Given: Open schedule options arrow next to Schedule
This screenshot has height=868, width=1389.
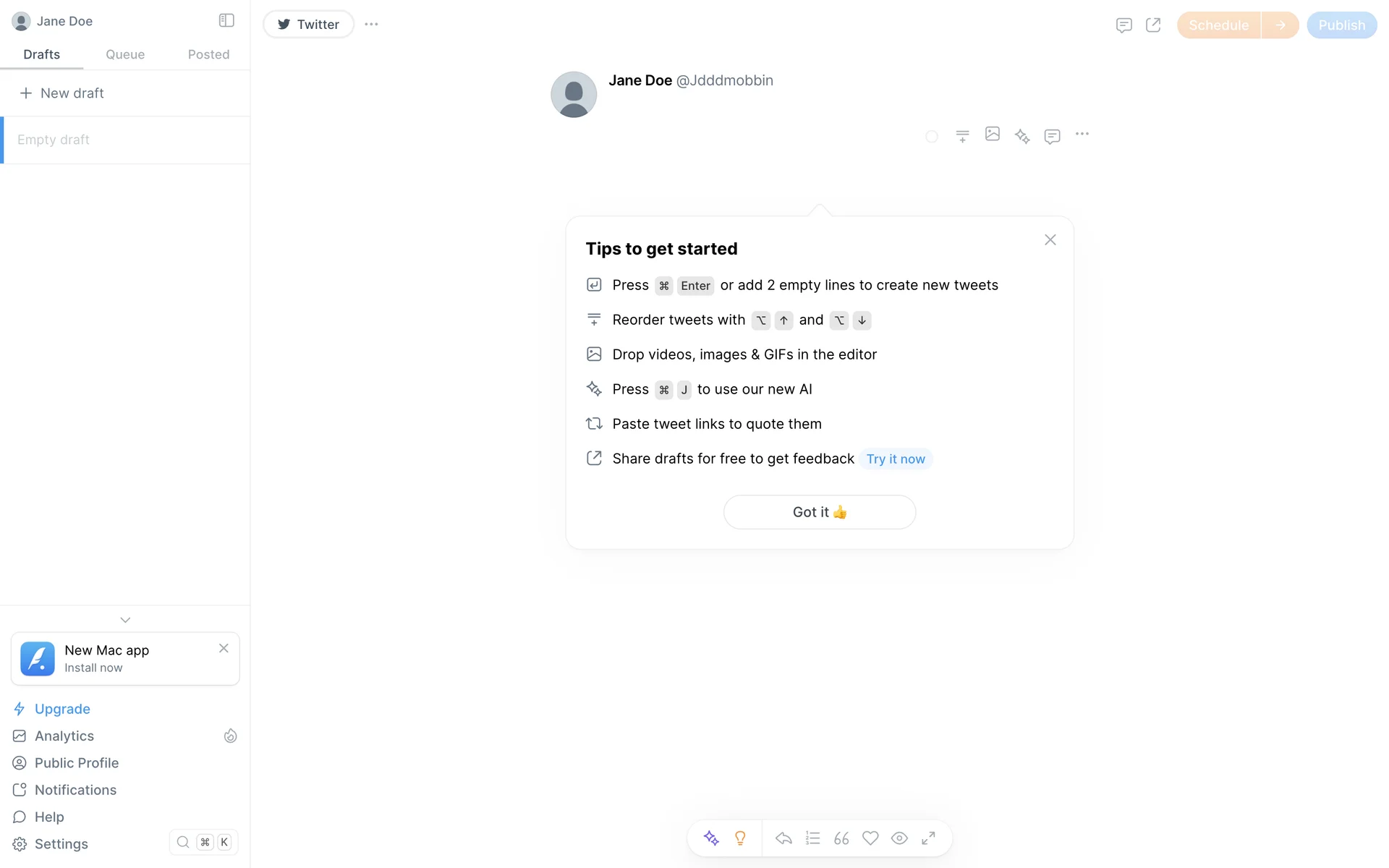Looking at the screenshot, I should (x=1280, y=25).
